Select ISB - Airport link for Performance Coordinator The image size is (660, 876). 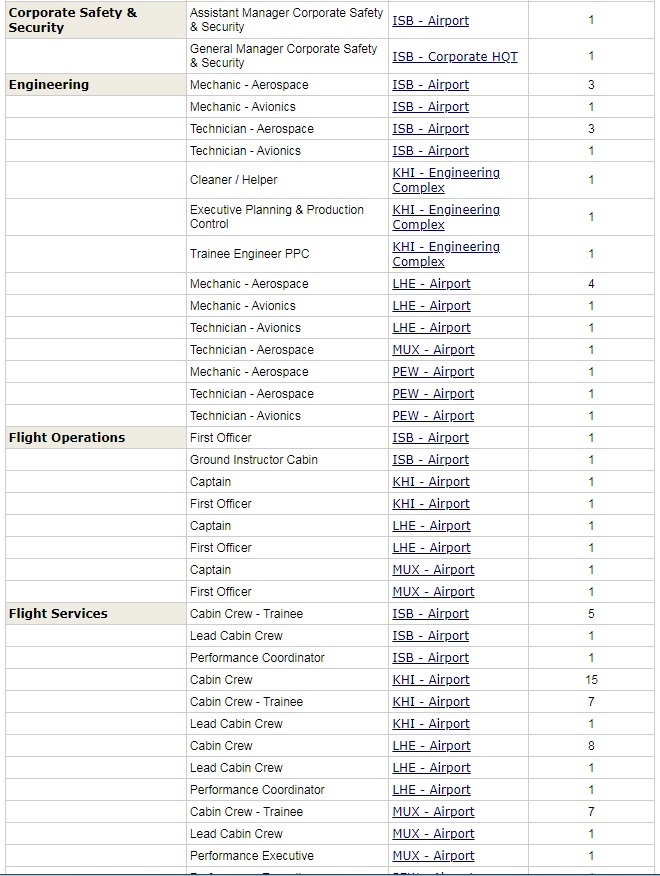(x=430, y=658)
